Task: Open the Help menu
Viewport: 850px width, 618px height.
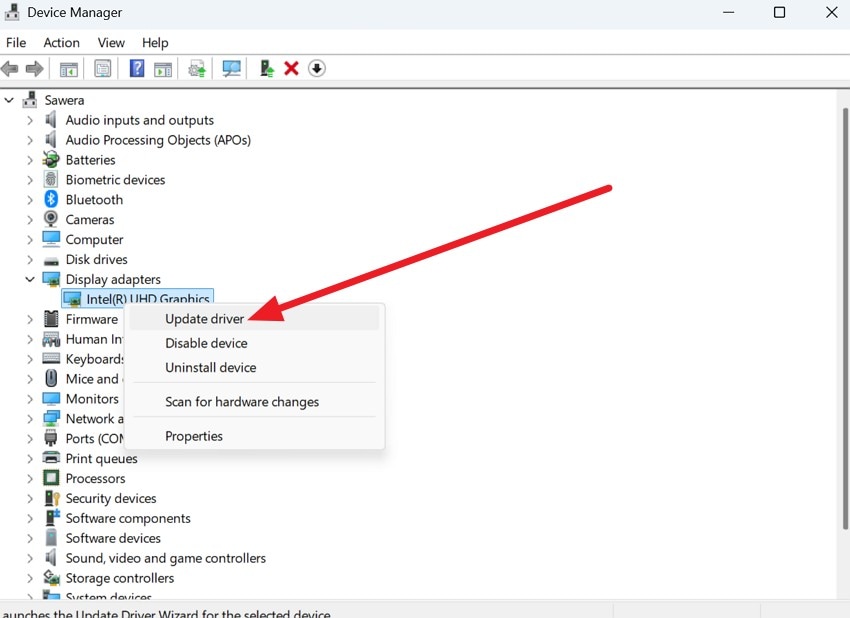Action: coord(155,42)
